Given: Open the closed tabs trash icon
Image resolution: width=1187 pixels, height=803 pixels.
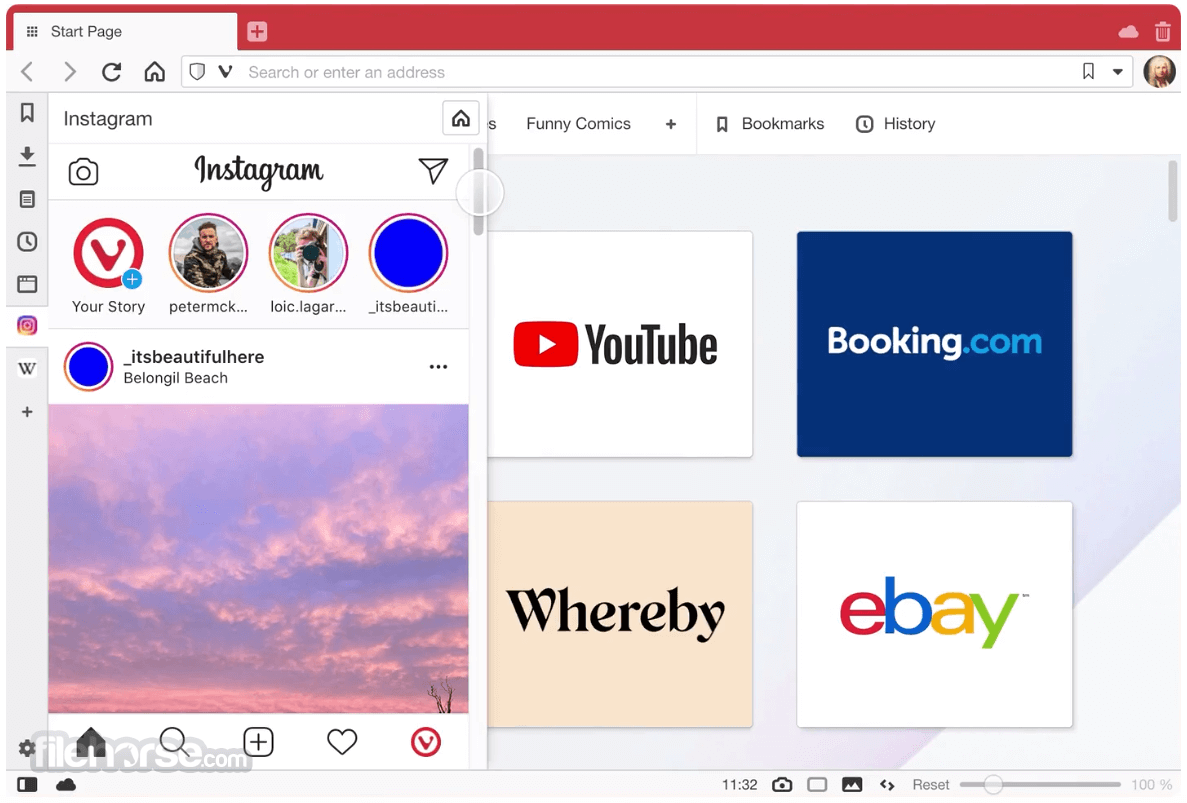Looking at the screenshot, I should click(1163, 31).
